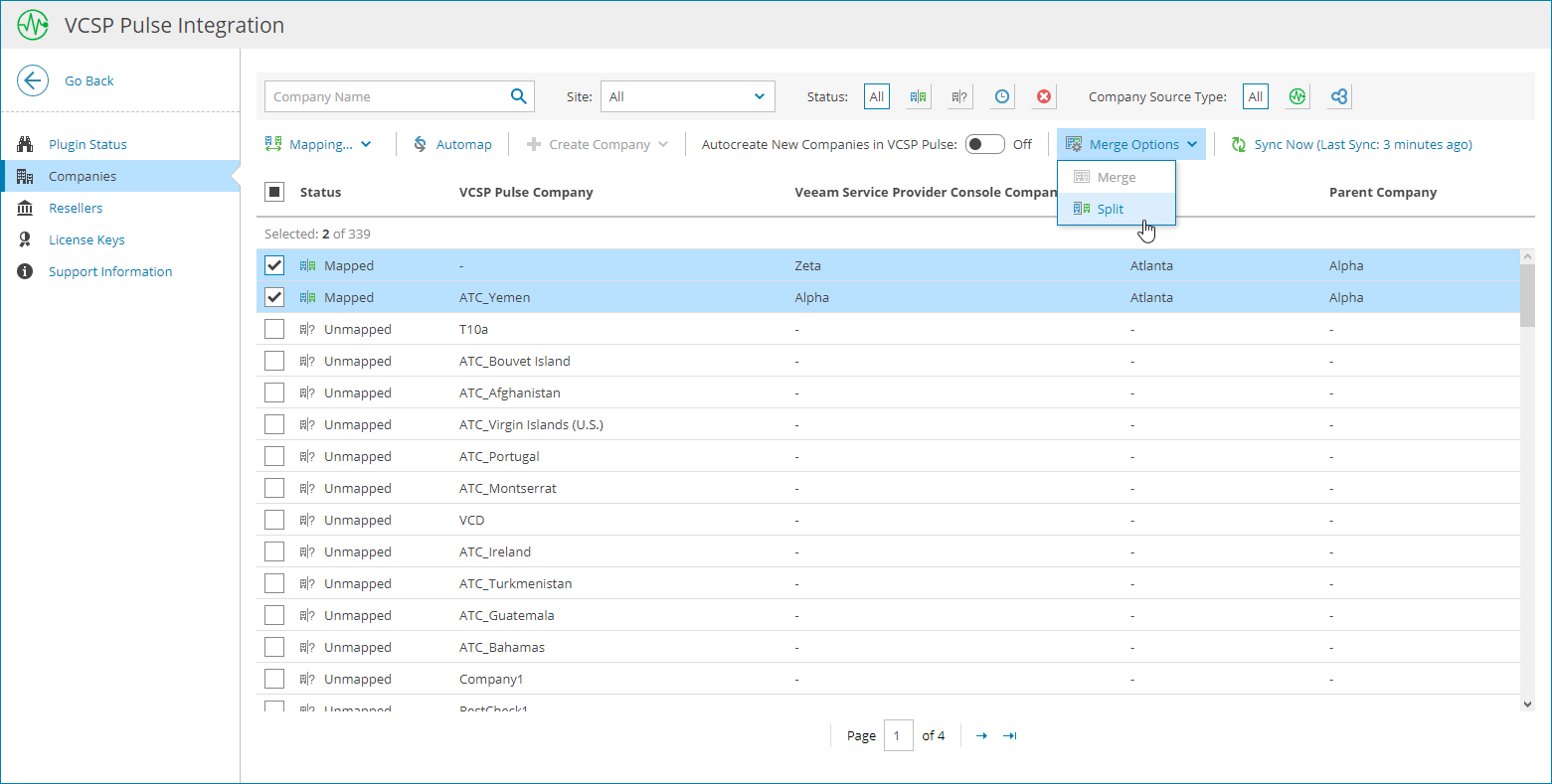The width and height of the screenshot is (1552, 784).
Task: Check the VCD row checkbox
Action: click(x=275, y=520)
